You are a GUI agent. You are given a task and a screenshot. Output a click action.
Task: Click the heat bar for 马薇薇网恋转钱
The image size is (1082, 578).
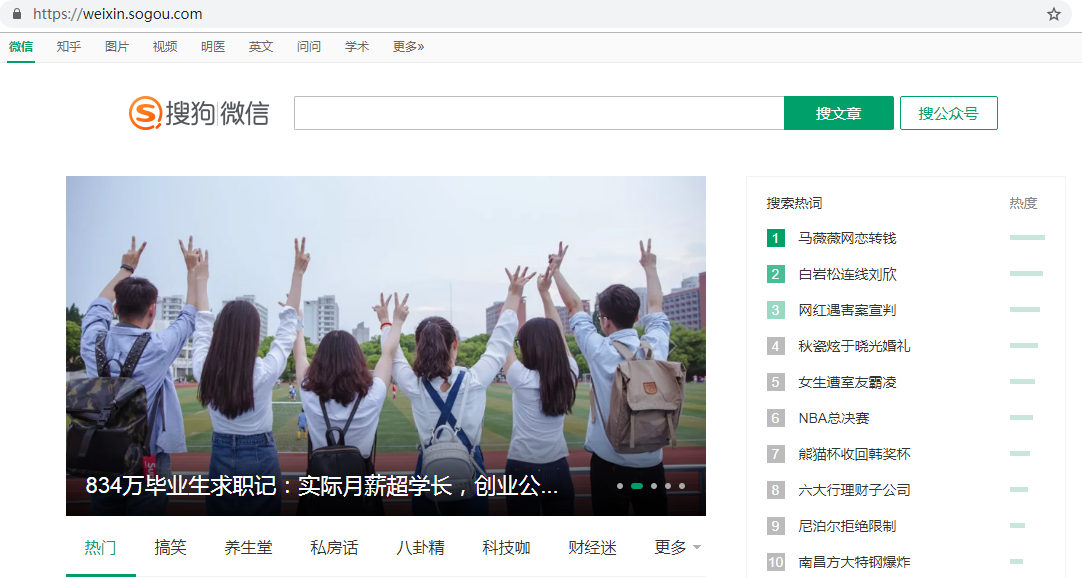(x=1027, y=237)
